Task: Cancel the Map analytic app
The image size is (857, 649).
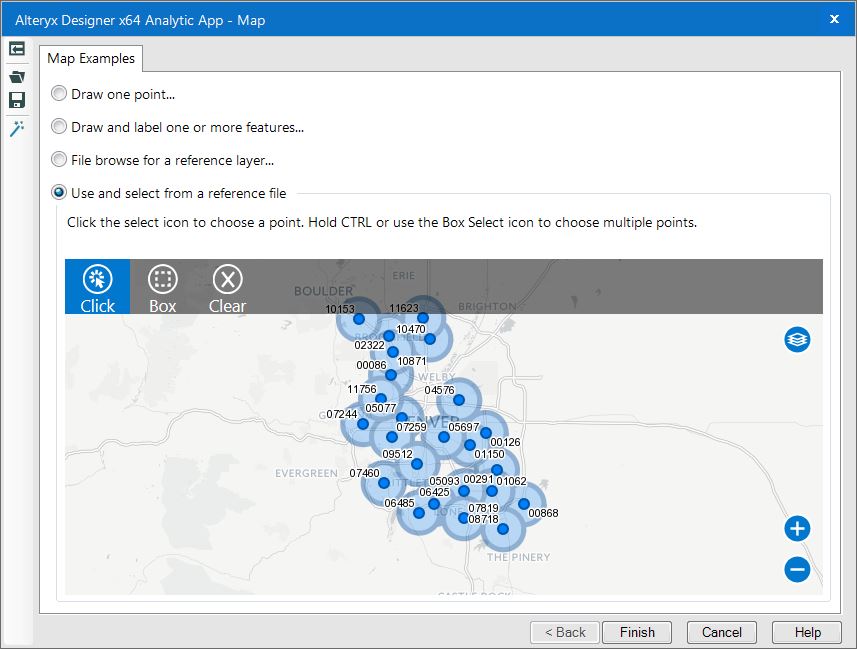Action: click(x=721, y=632)
